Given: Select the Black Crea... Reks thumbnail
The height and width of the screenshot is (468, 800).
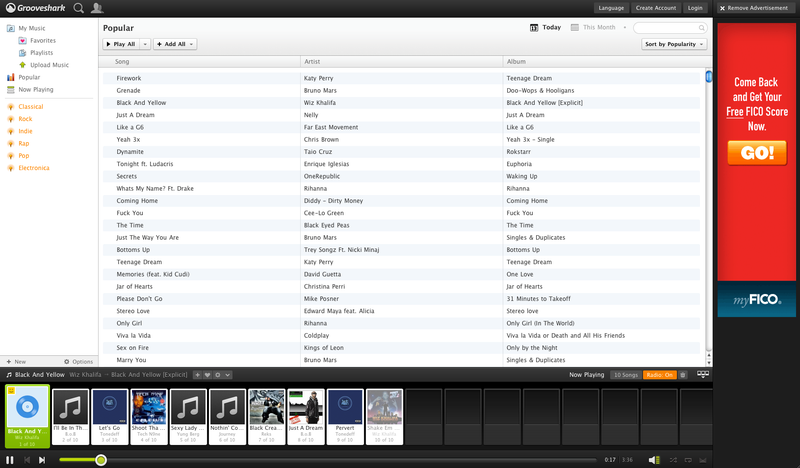Looking at the screenshot, I should 267,416.
